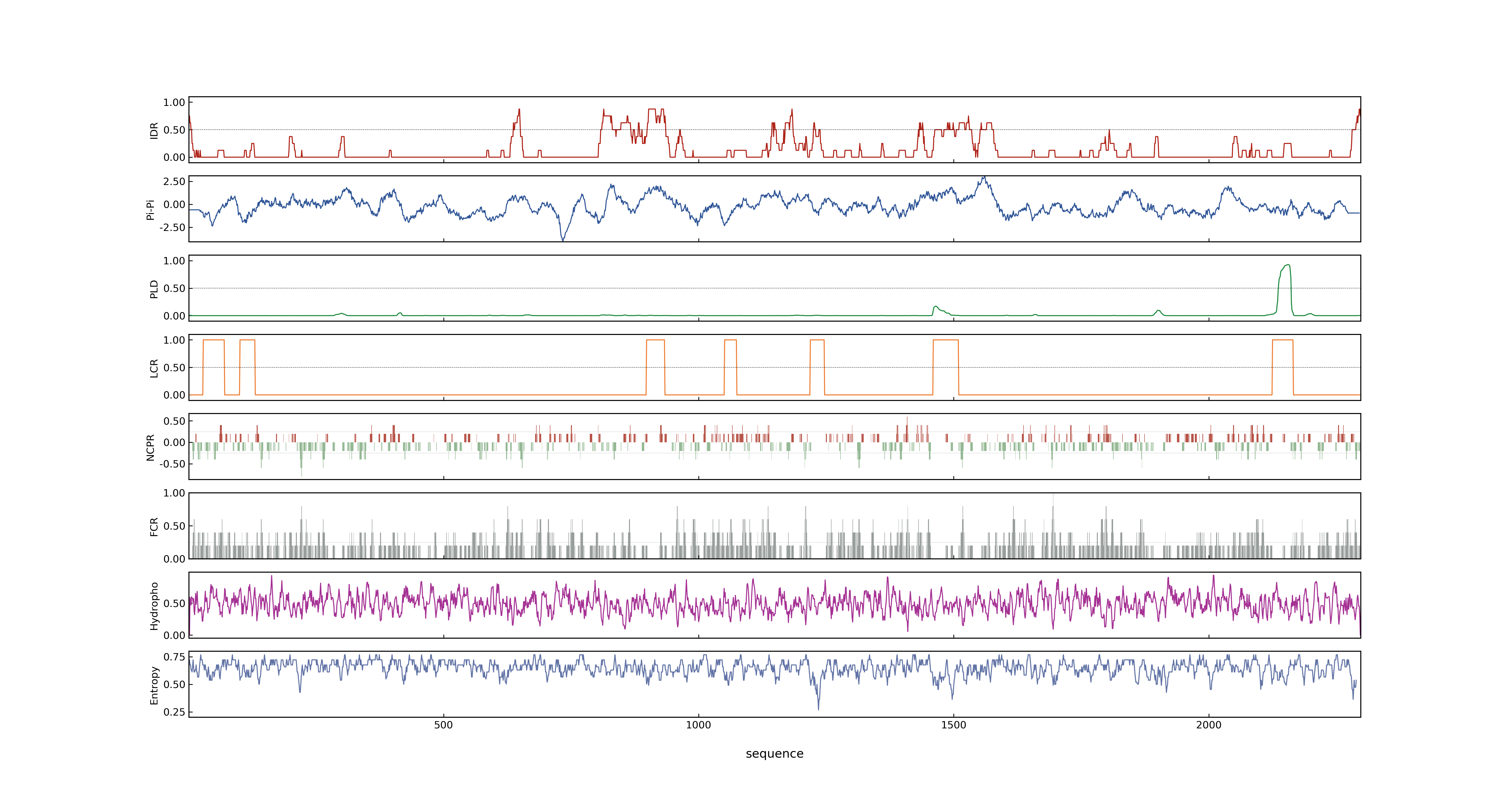Click the 2000 x-axis tick label

click(1209, 725)
